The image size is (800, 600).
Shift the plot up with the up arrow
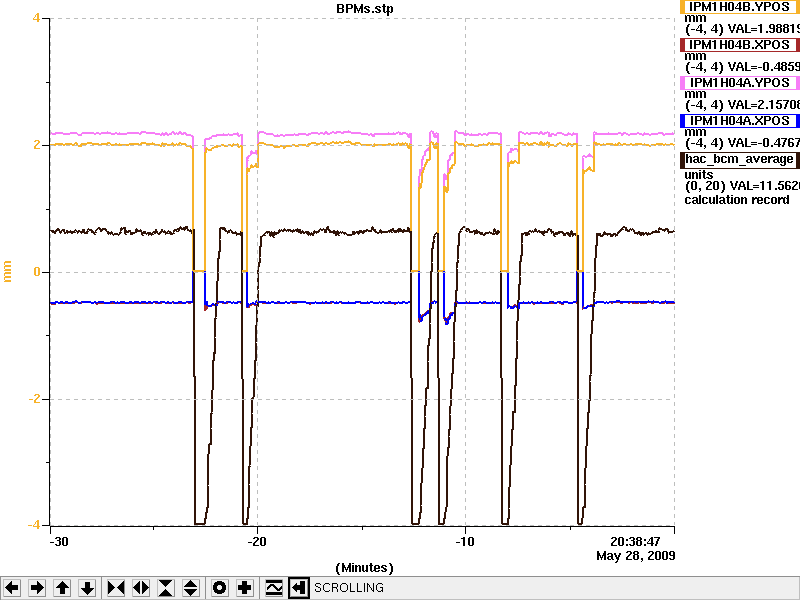(x=62, y=588)
